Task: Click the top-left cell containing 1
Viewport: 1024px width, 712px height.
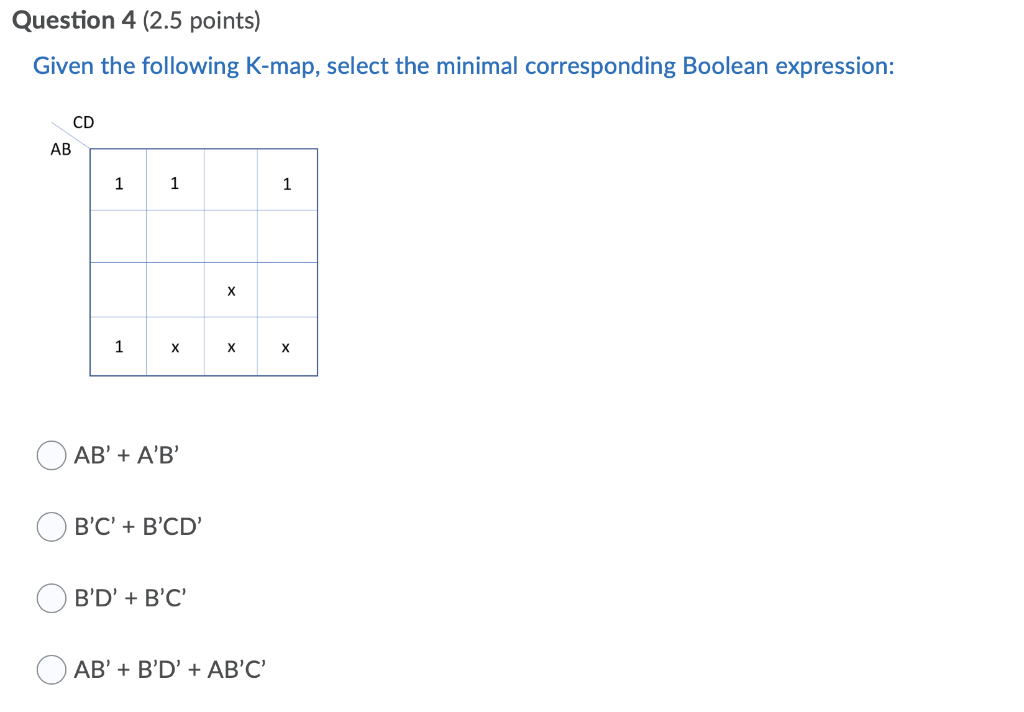Action: pos(119,183)
